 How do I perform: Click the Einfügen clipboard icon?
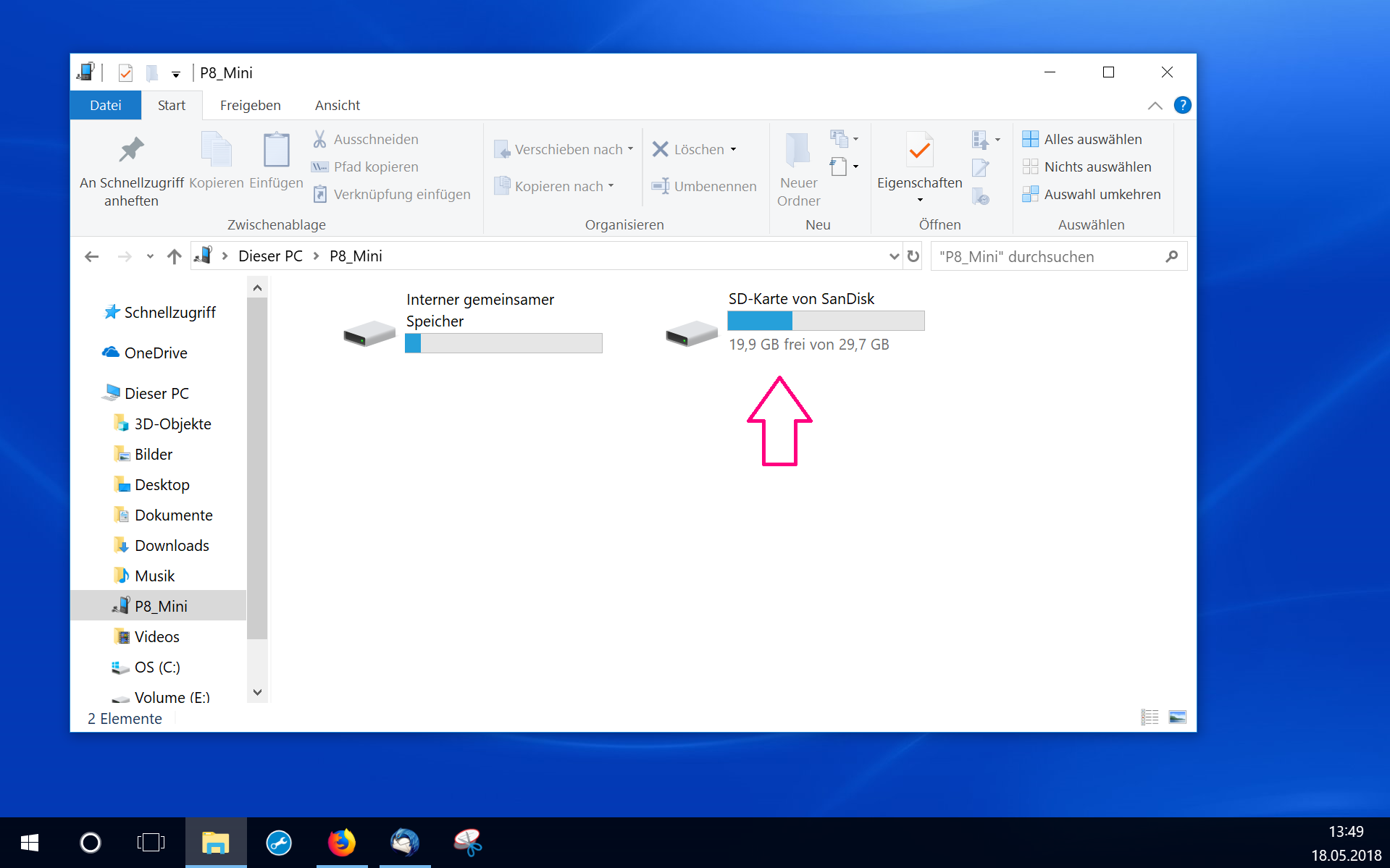pyautogui.click(x=276, y=151)
